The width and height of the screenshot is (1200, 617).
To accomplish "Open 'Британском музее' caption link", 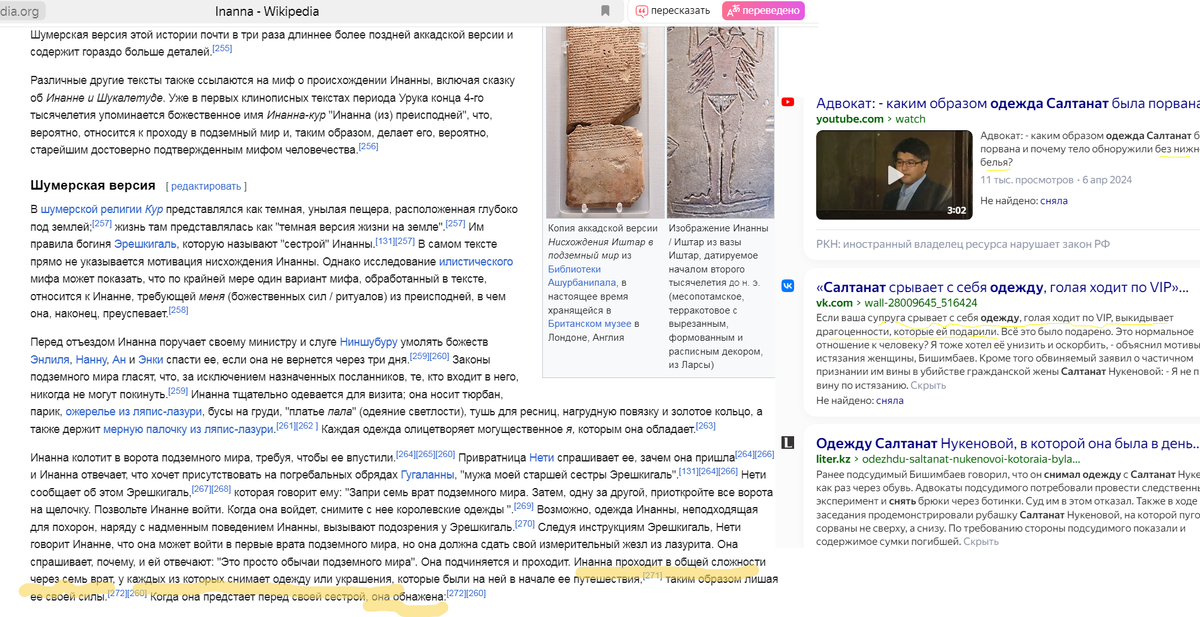I will pos(590,324).
